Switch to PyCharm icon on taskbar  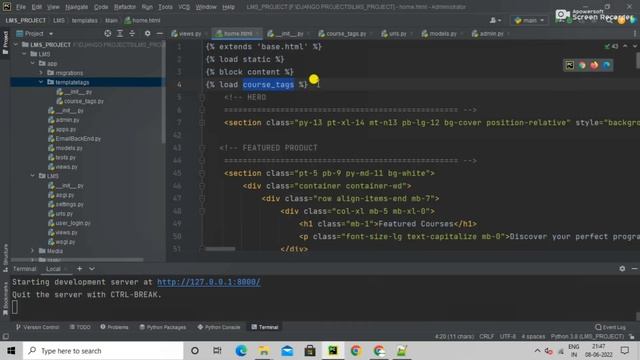click(333, 351)
